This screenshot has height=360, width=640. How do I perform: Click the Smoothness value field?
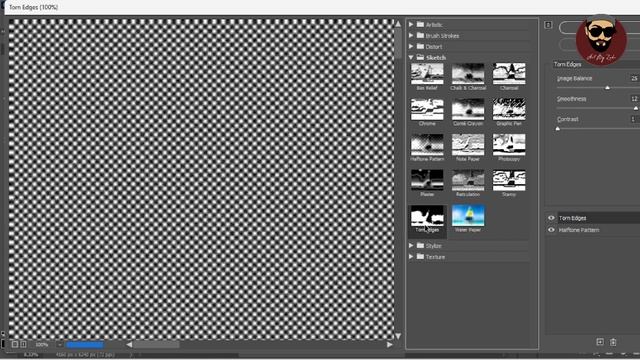tap(634, 98)
